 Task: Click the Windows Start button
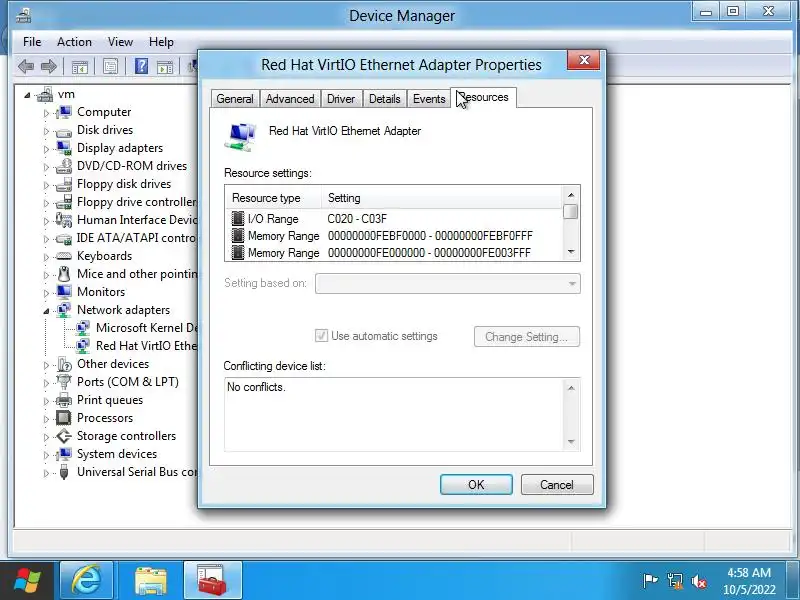tap(27, 581)
